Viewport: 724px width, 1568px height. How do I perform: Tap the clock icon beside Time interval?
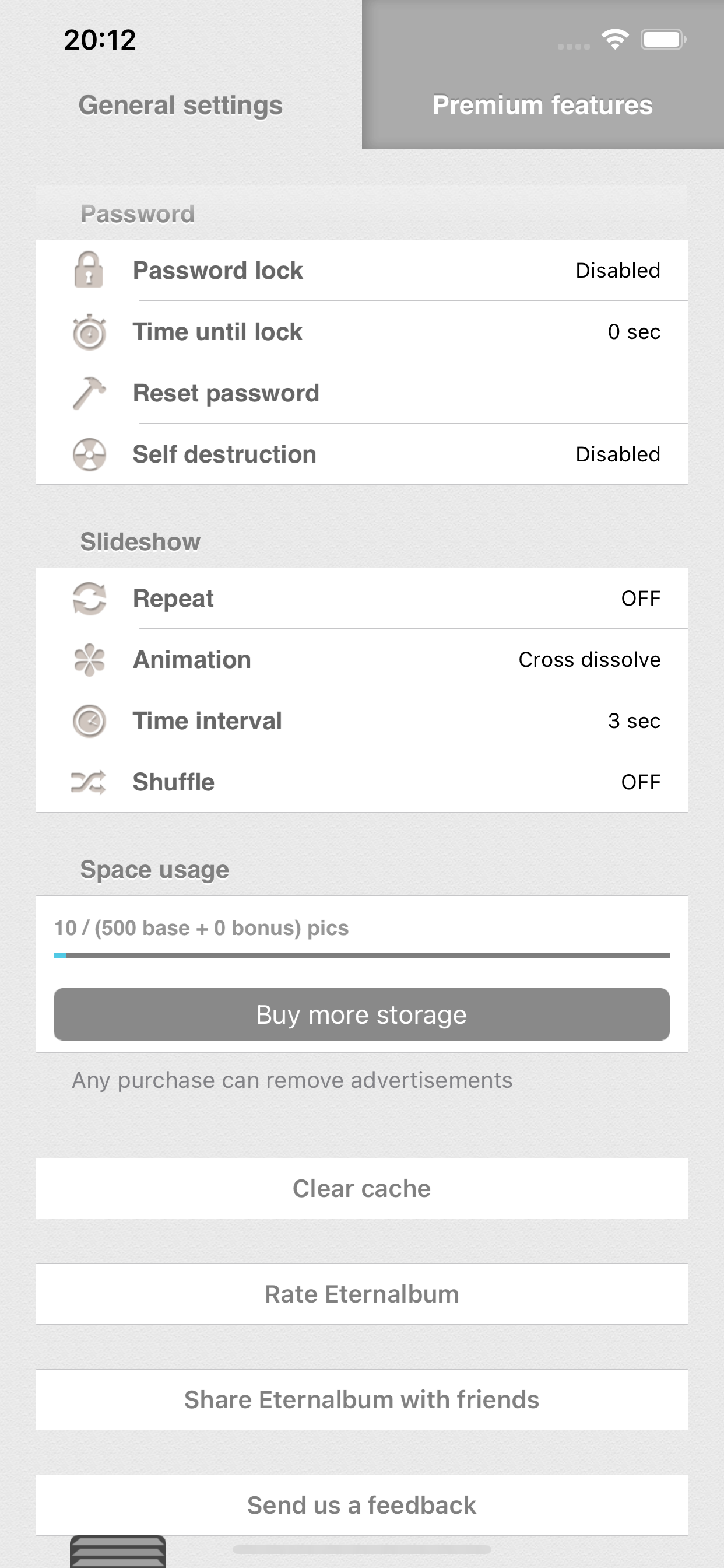tap(89, 720)
